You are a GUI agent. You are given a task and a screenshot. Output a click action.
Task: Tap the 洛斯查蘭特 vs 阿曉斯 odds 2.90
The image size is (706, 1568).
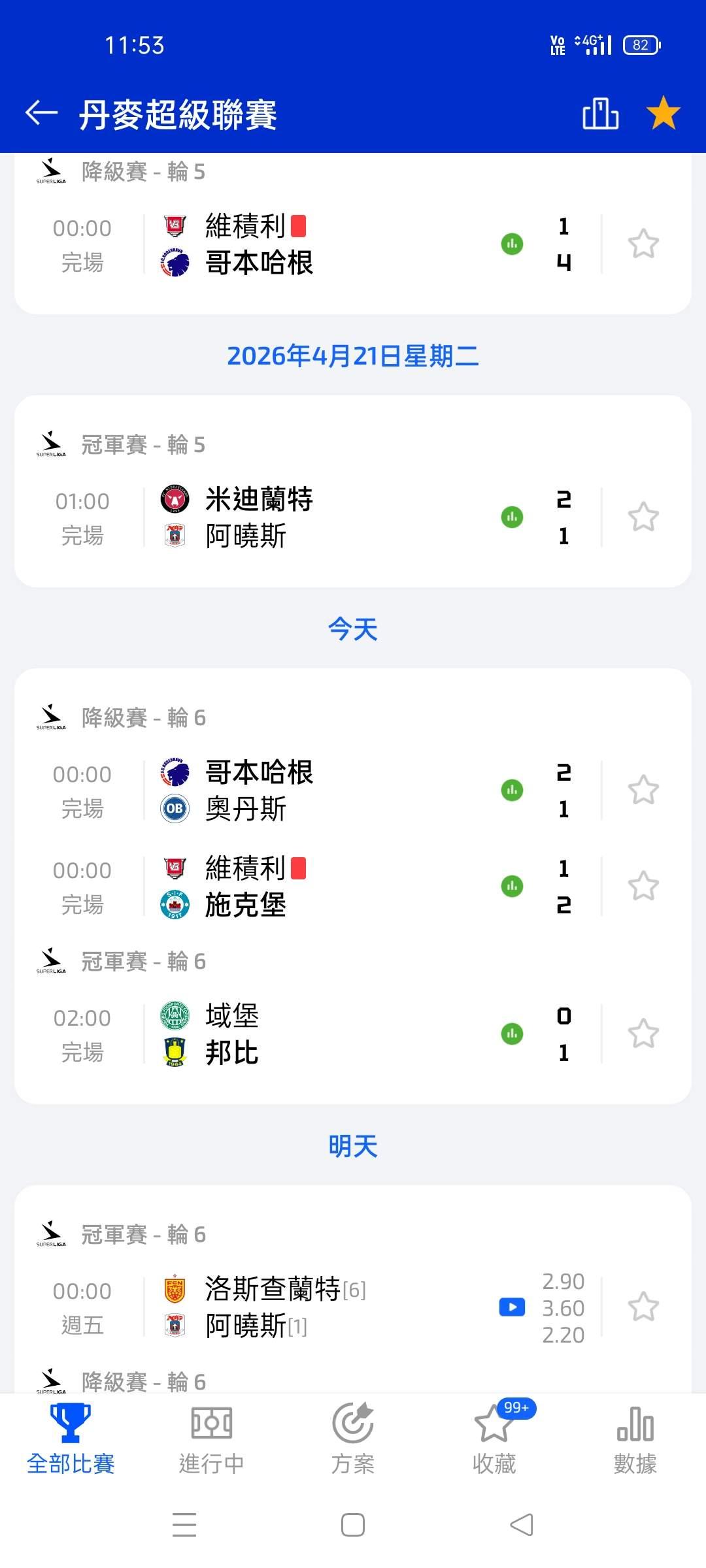pos(563,1282)
